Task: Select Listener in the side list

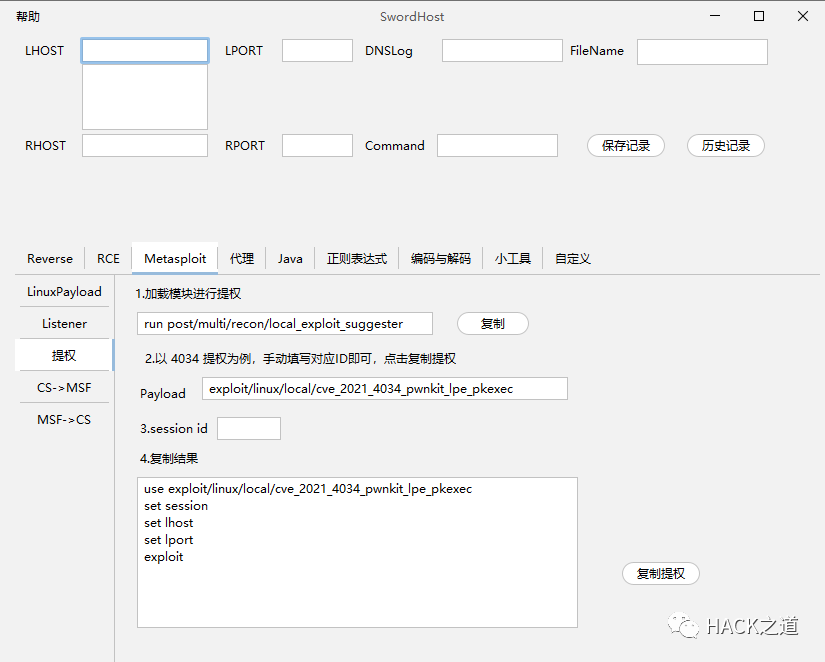Action: 64,324
